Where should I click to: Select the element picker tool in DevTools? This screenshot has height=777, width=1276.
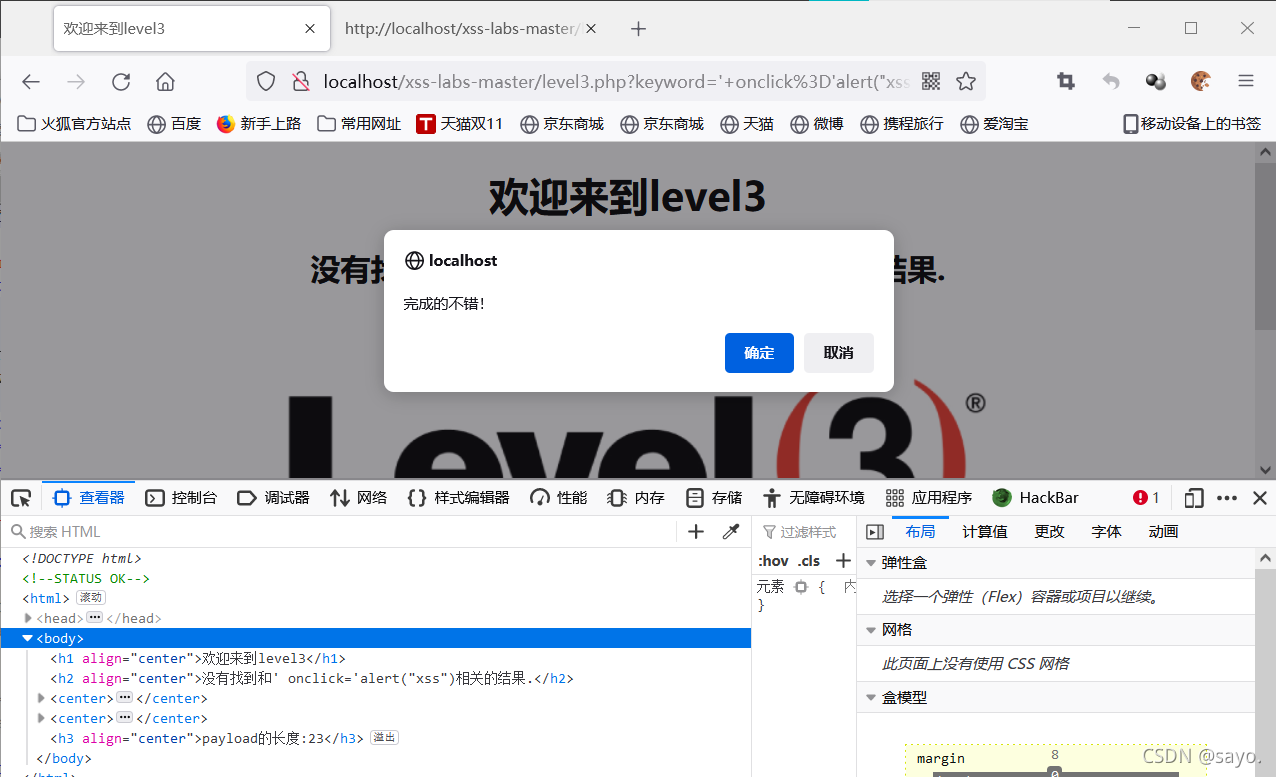tap(20, 497)
